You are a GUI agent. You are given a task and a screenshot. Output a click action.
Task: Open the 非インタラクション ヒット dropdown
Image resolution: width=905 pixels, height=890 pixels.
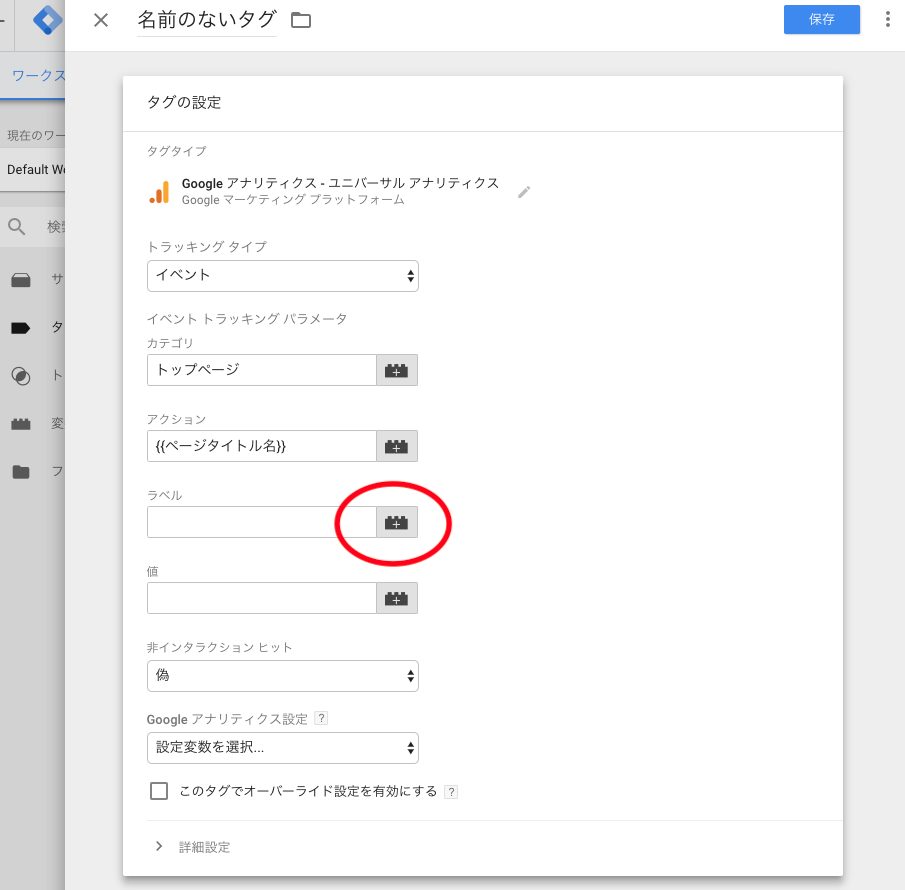(x=283, y=676)
